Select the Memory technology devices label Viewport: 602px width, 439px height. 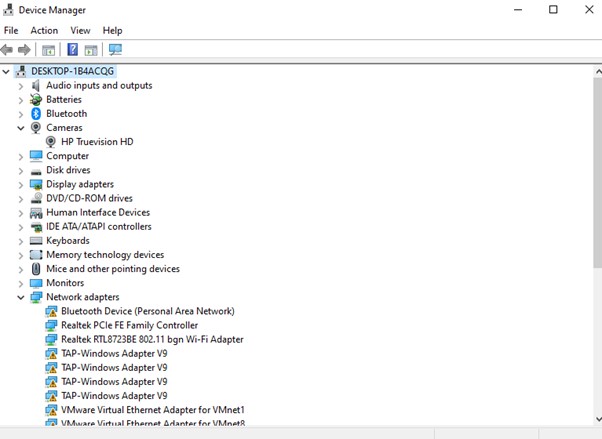coord(105,255)
